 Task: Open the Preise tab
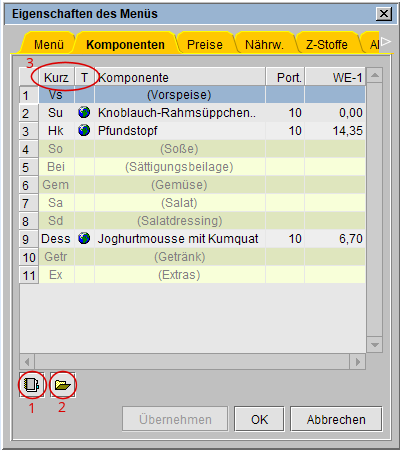pyautogui.click(x=205, y=44)
